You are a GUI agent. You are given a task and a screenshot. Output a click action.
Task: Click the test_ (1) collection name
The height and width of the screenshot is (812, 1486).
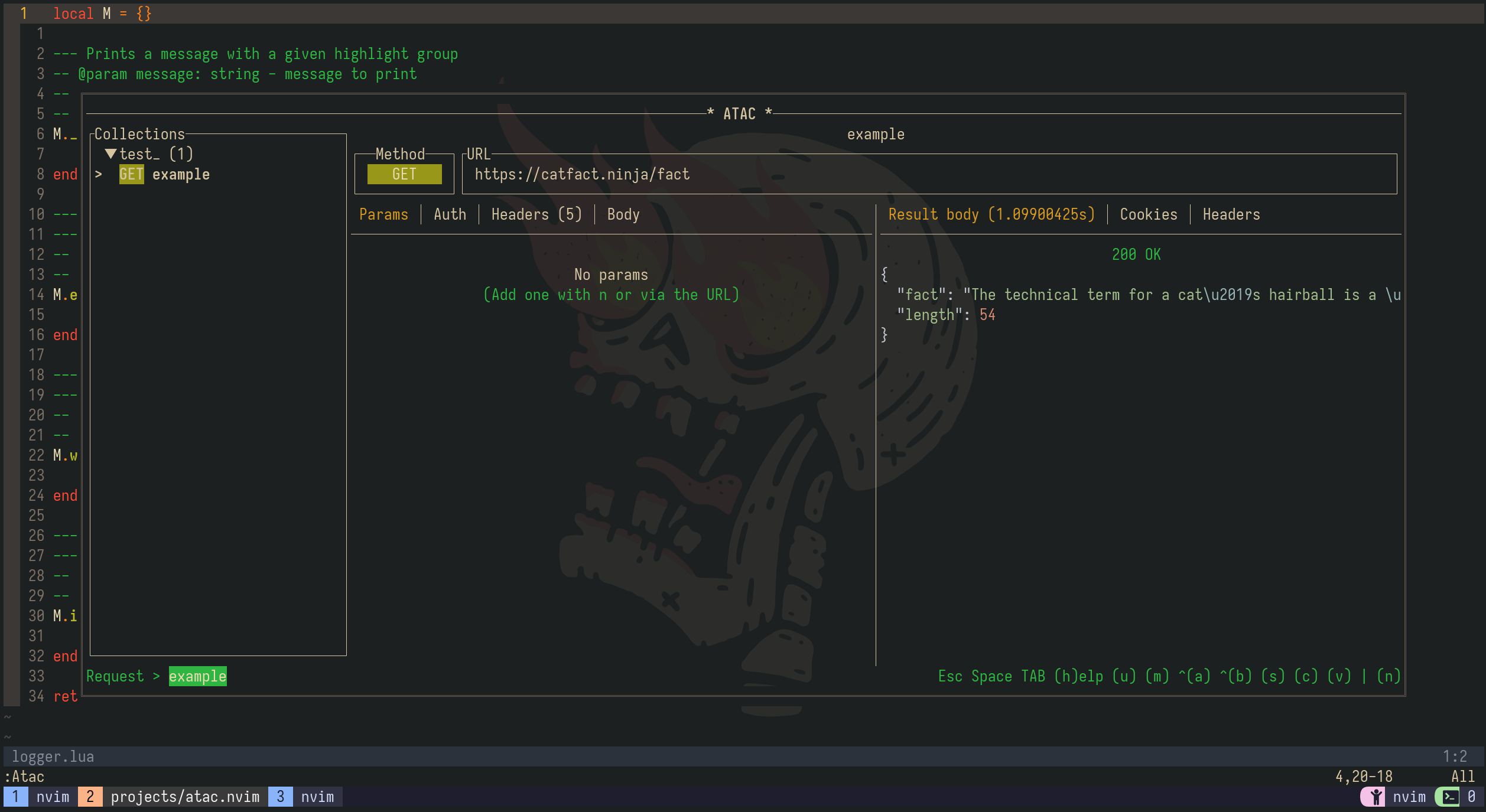coord(157,154)
